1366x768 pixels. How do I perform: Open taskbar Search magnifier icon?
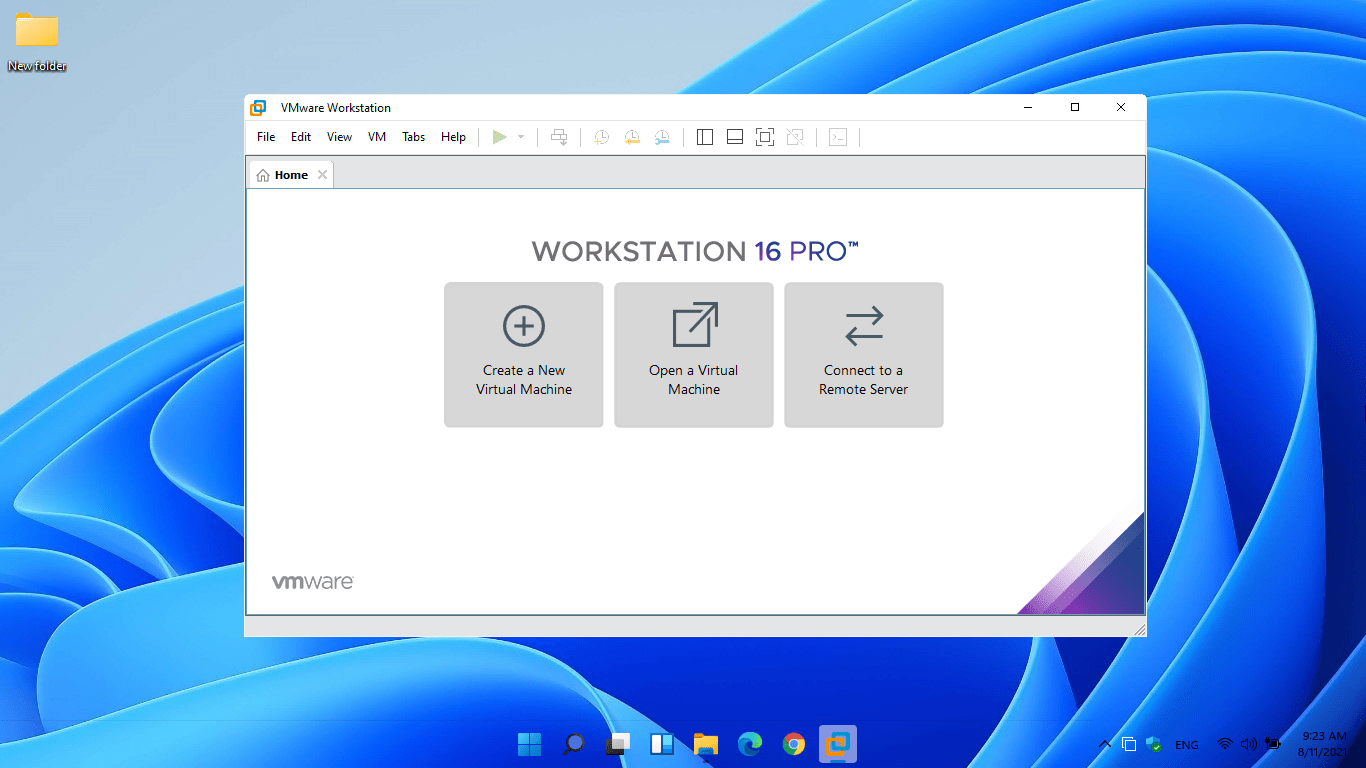click(x=574, y=744)
